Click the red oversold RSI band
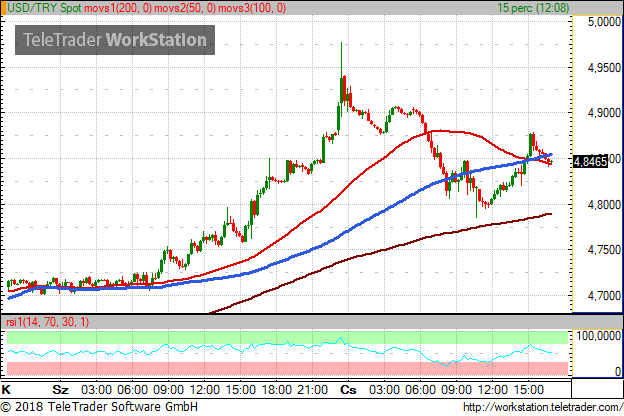This screenshot has width=624, height=416. click(287, 369)
